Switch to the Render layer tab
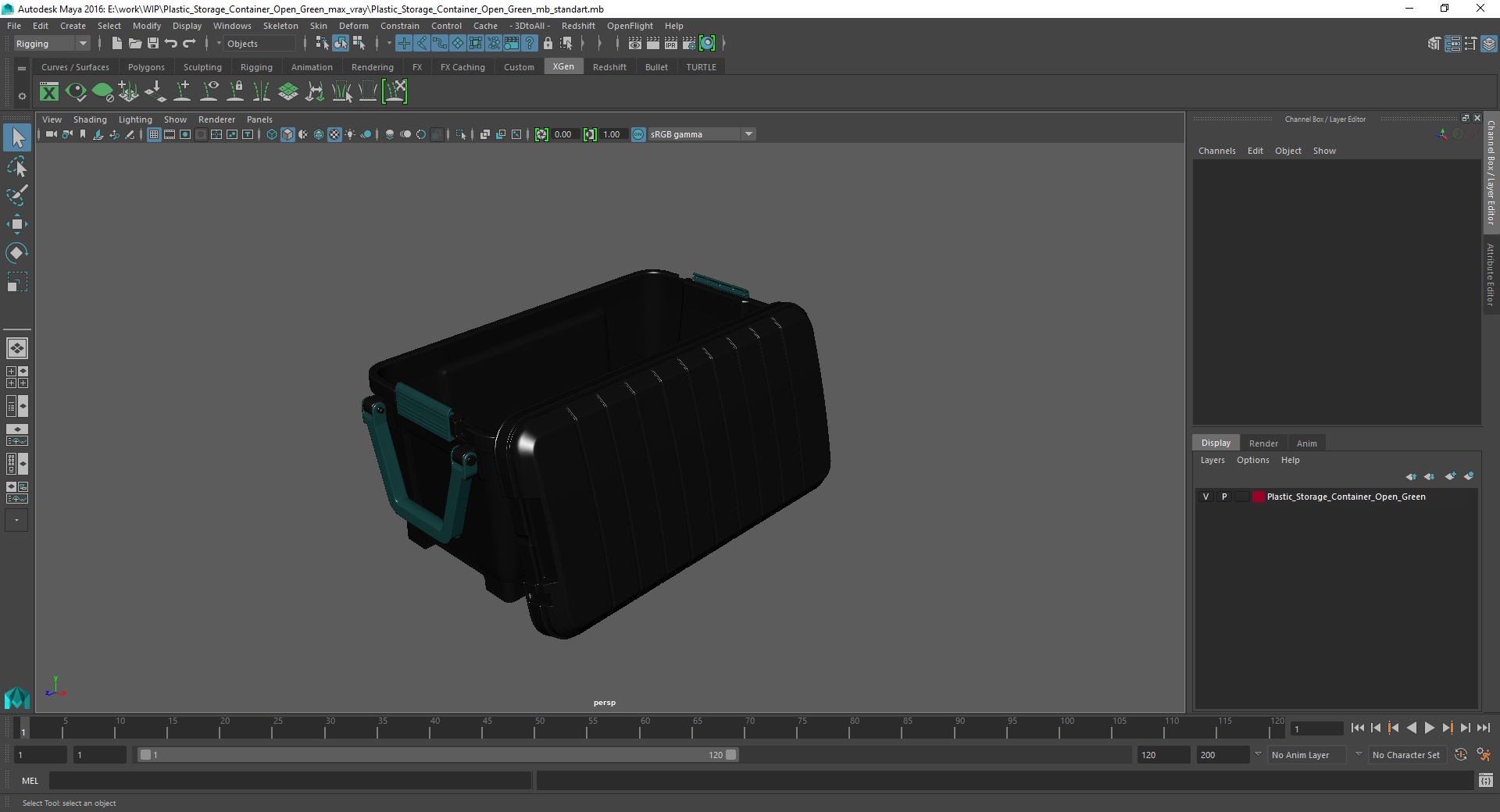 pyautogui.click(x=1263, y=443)
